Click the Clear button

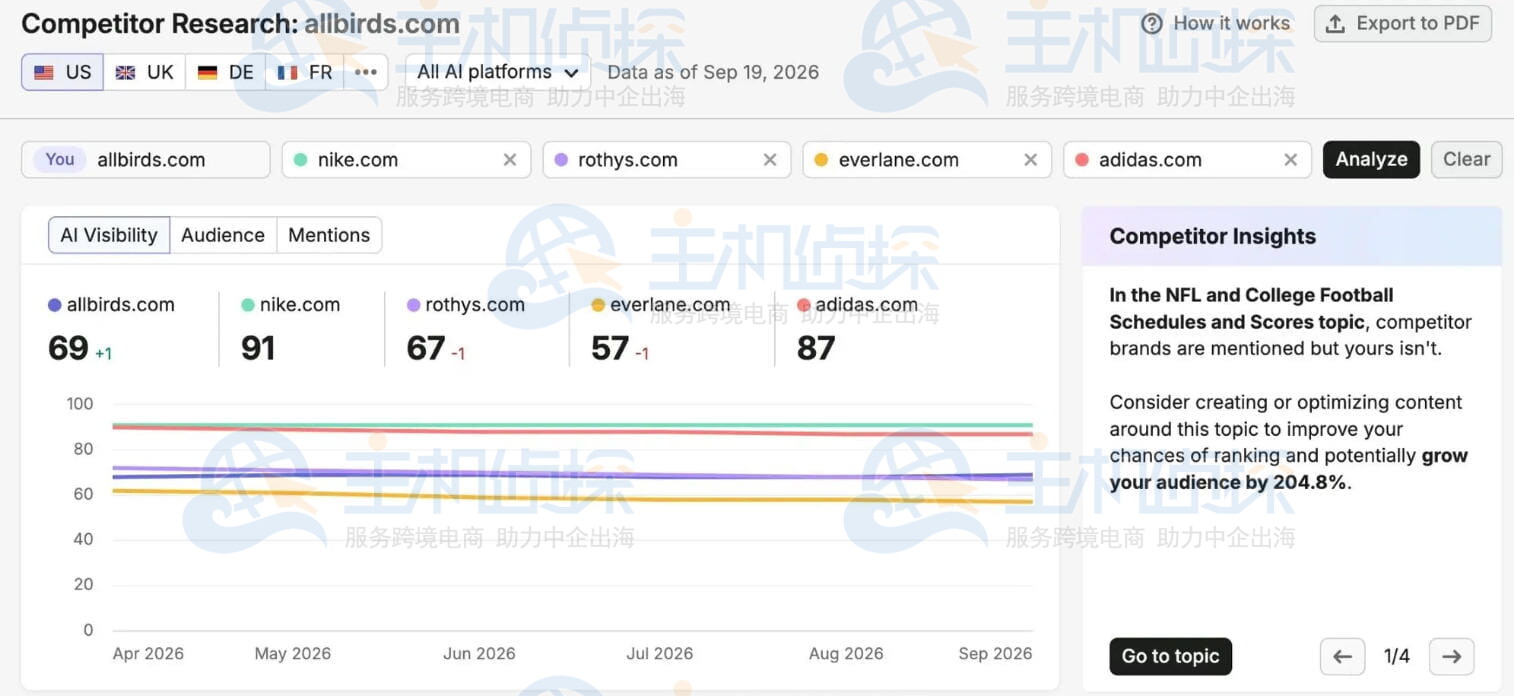1466,160
